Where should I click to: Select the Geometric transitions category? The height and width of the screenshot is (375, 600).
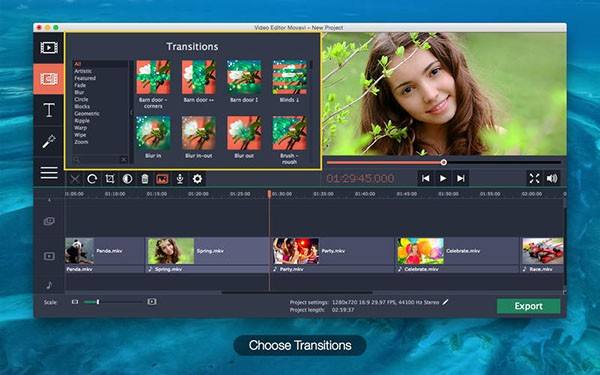(87, 114)
